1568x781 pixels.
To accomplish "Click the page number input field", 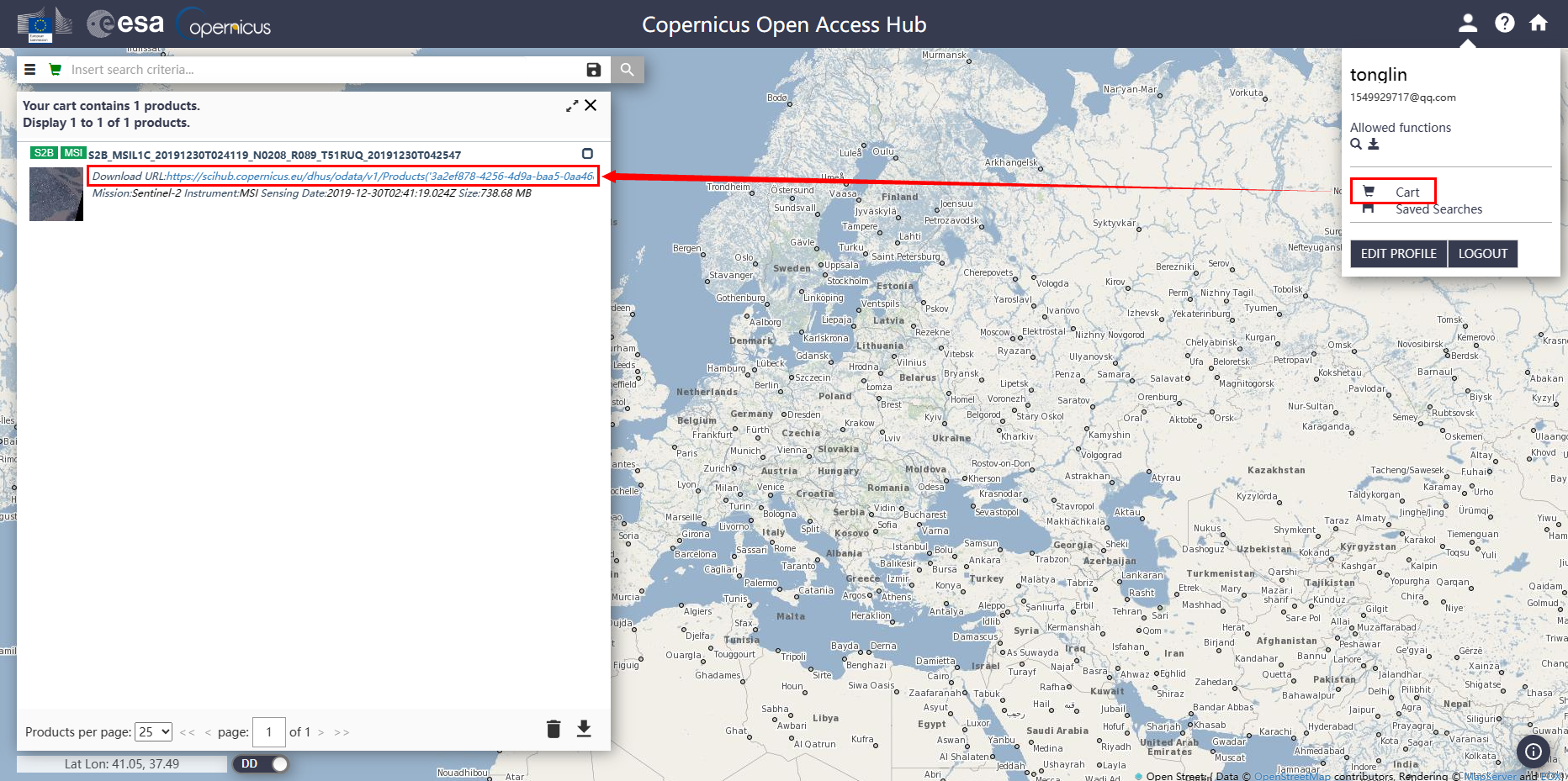I will coord(269,732).
